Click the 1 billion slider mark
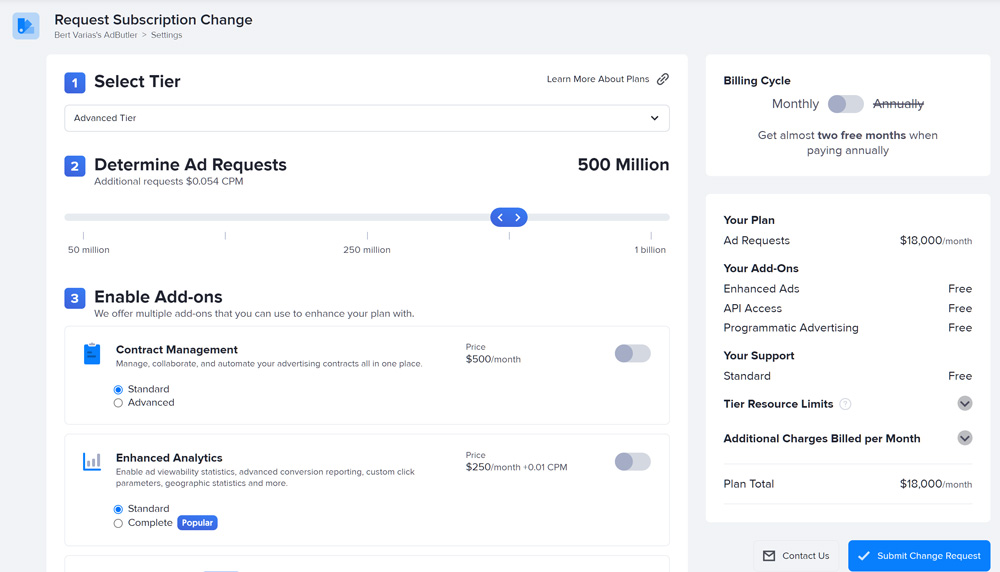Screen dimensions: 1000x572 pos(650,250)
